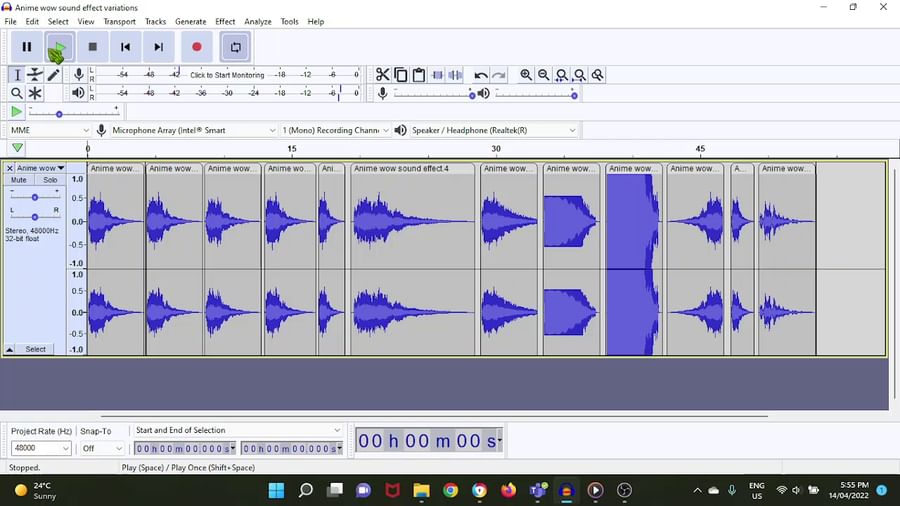This screenshot has height=506, width=900.
Task: Open Start and End of Selection dropdown
Action: point(237,430)
